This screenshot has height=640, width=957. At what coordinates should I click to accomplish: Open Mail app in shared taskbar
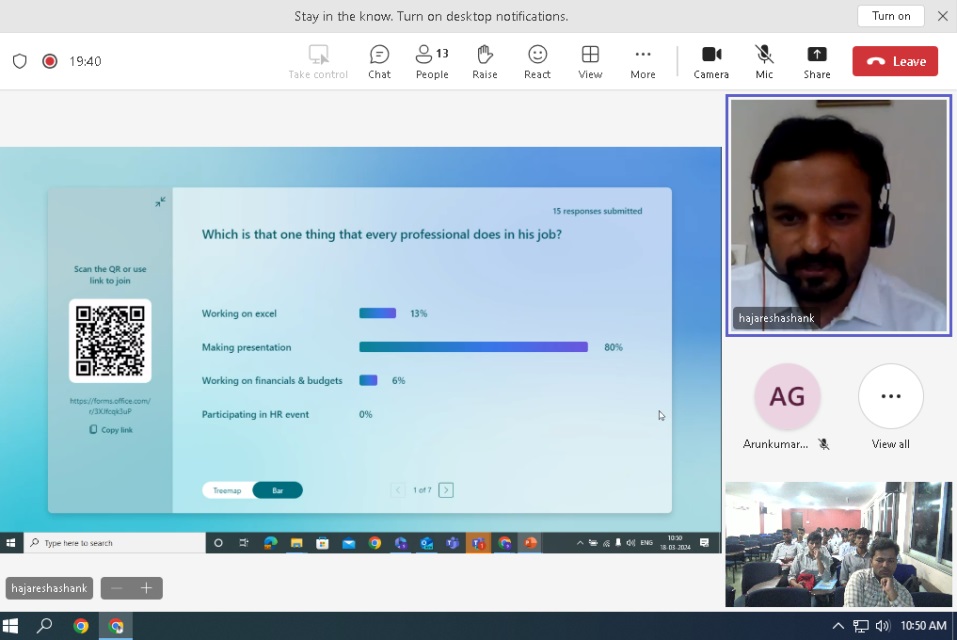point(348,542)
